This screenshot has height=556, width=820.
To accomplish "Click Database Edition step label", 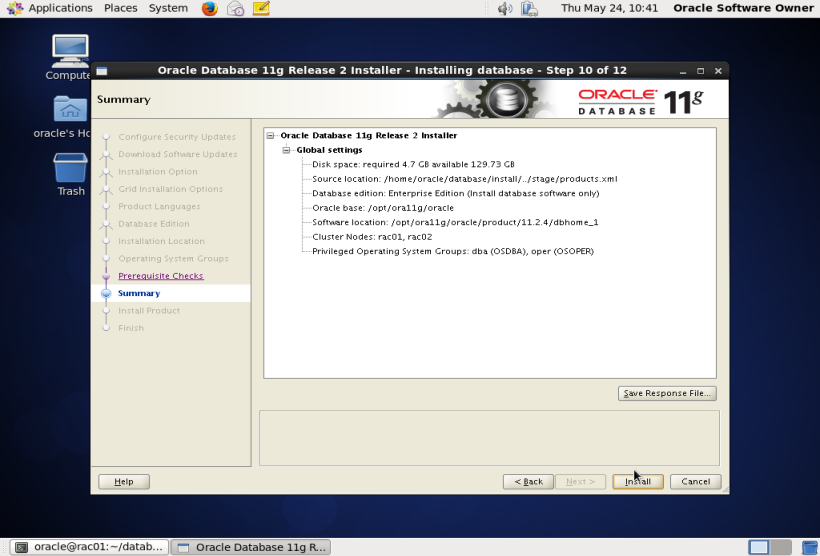I will click(x=154, y=224).
